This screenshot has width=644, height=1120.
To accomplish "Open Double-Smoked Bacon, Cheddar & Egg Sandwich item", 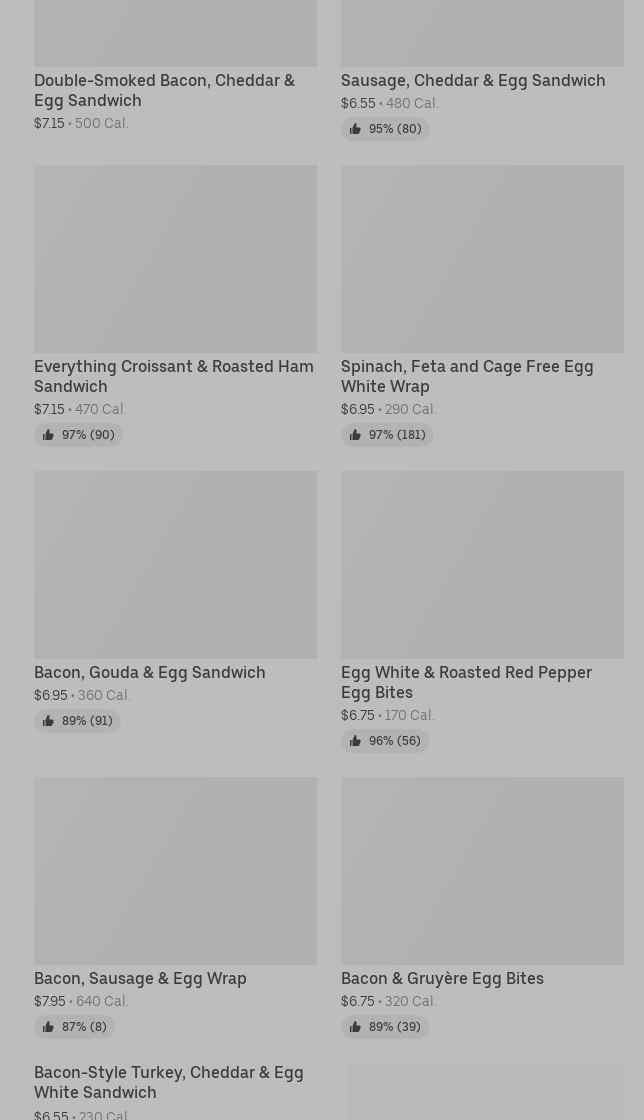I will pyautogui.click(x=164, y=90).
